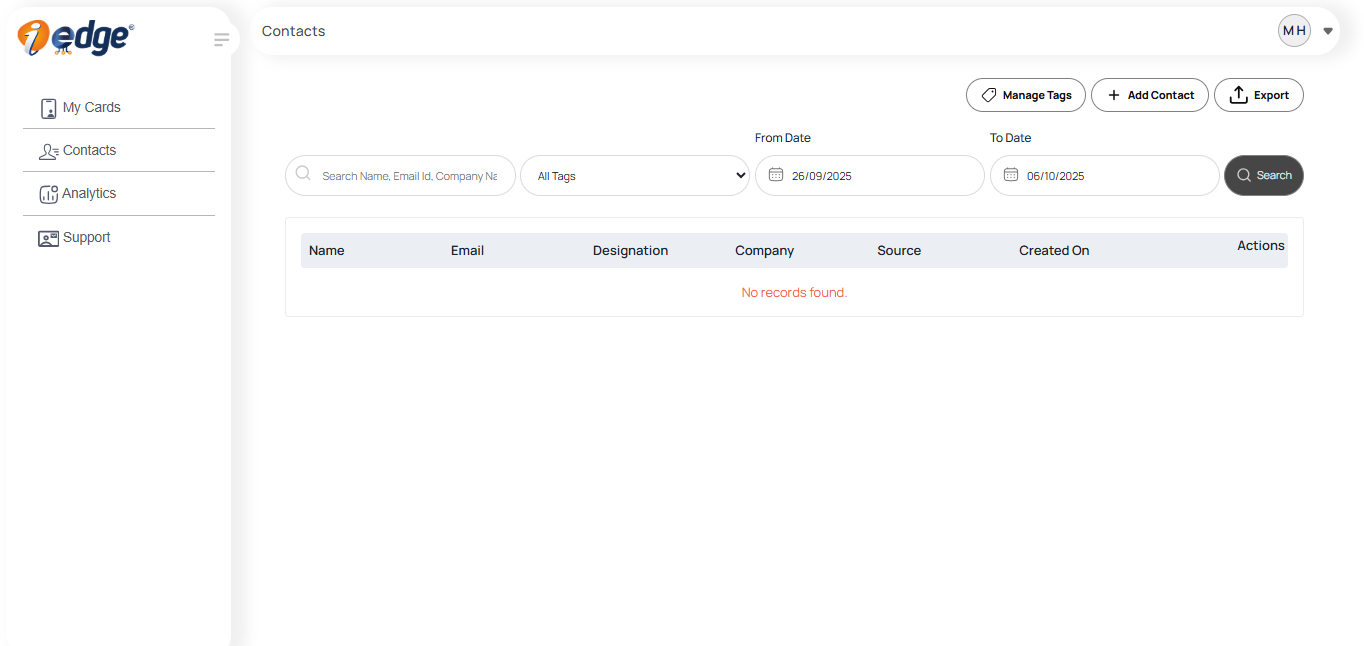
Task: Go to My Cards menu item
Action: [92, 108]
